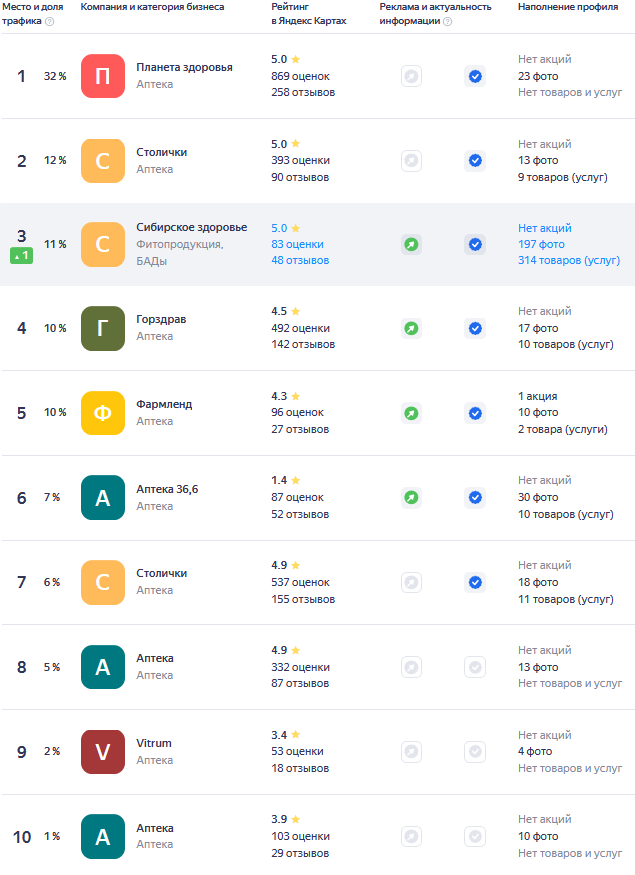This screenshot has height=875, width=635.
Task: Click '1 акция' in Фармленд row
Action: (x=537, y=396)
